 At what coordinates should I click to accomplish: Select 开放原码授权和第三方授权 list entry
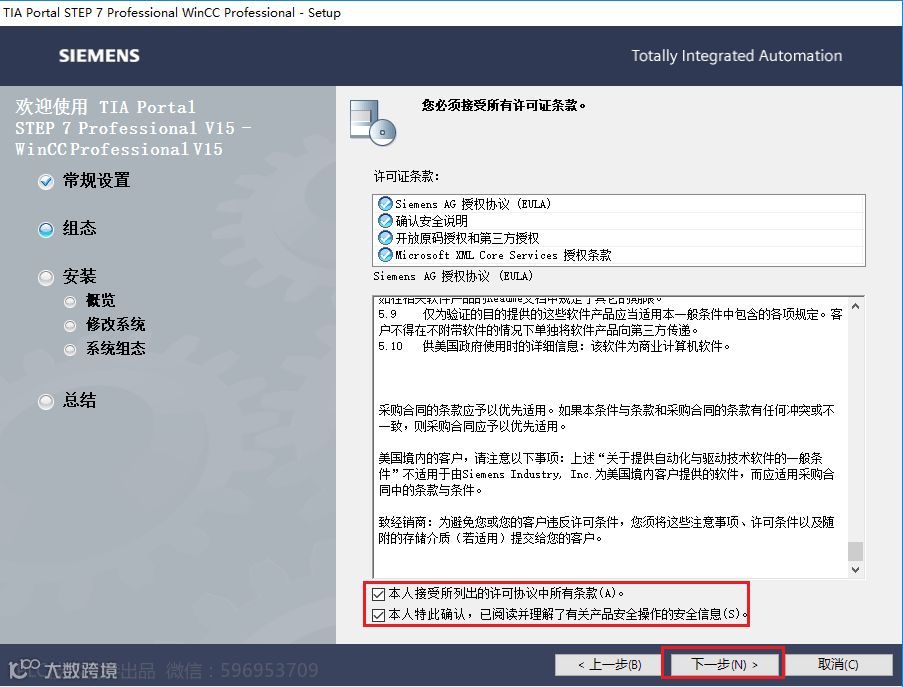coord(619,238)
